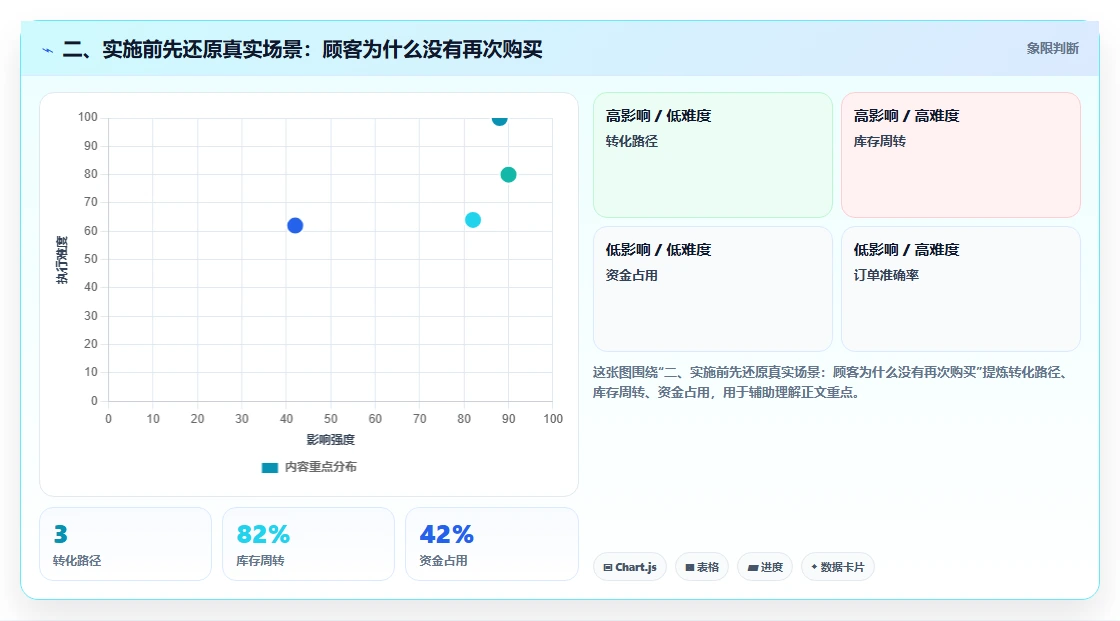Click the 表格 tag chip
This screenshot has width=1120, height=621.
pyautogui.click(x=702, y=567)
